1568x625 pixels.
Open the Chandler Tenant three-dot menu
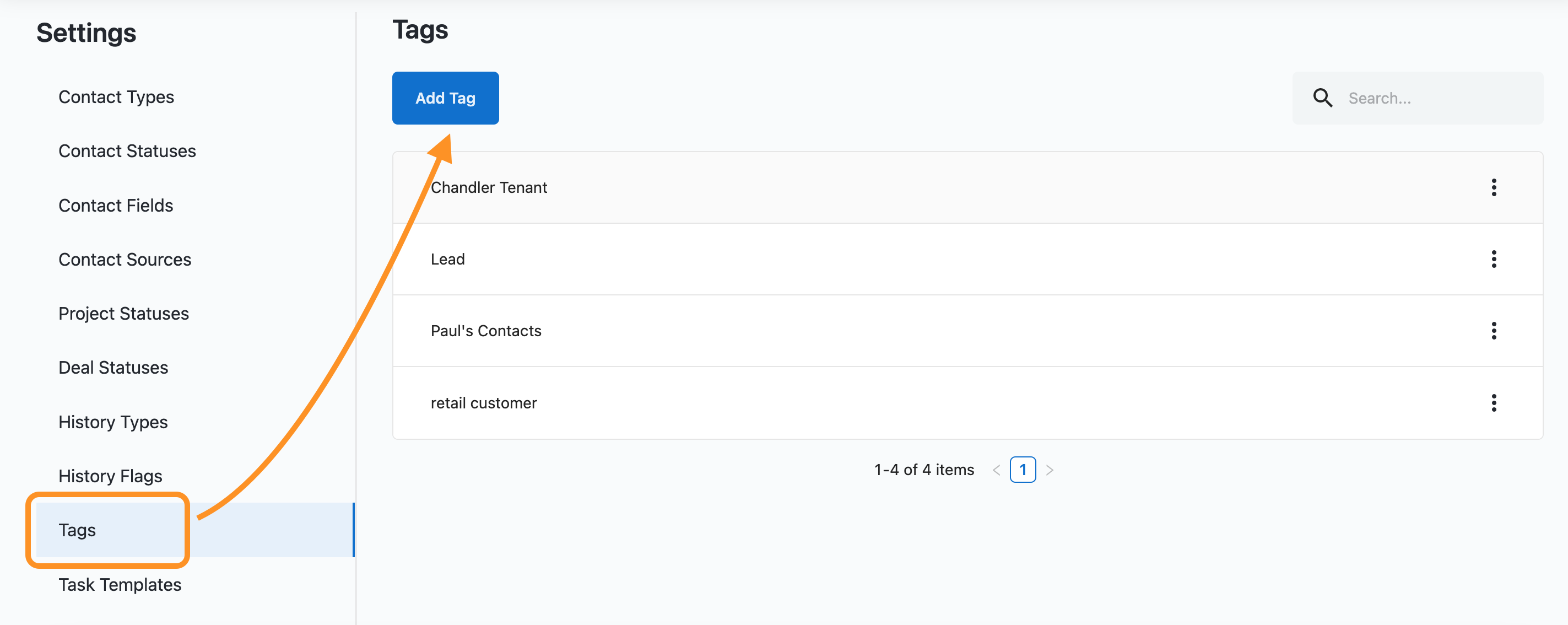point(1493,187)
